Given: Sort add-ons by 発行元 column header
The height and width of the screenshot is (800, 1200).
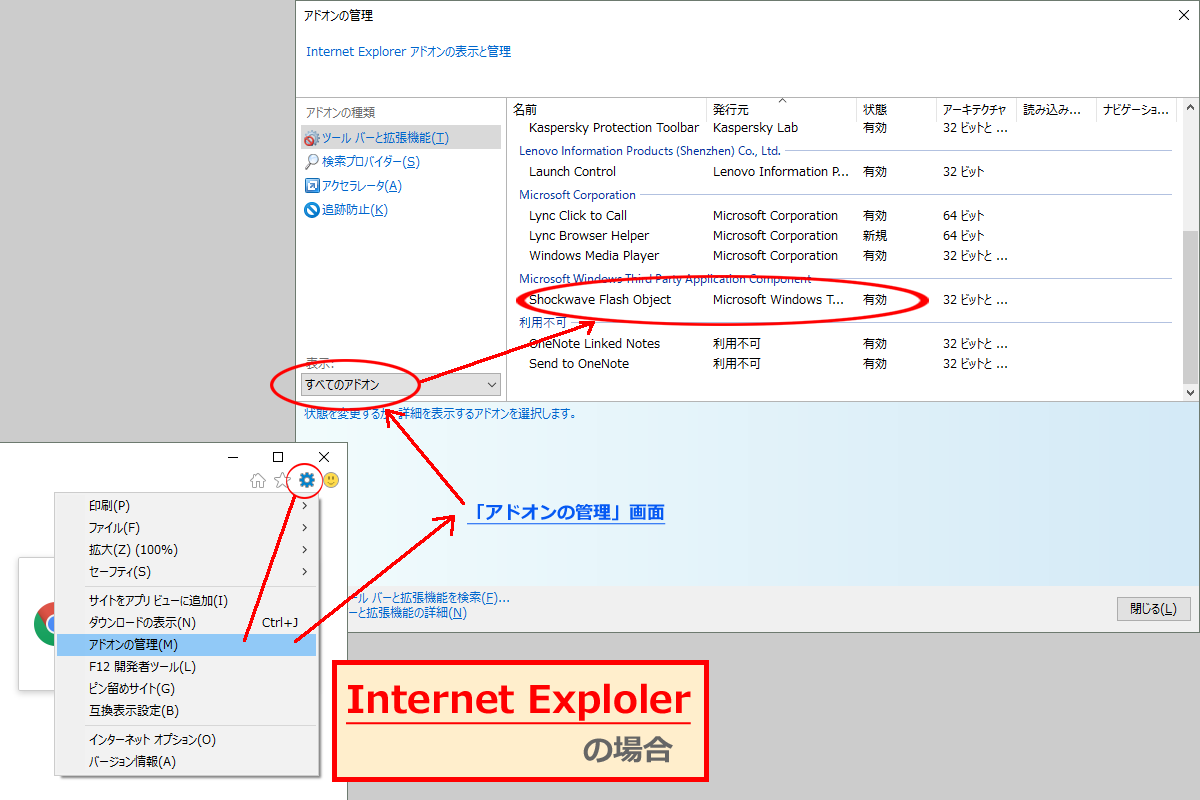Looking at the screenshot, I should [x=782, y=109].
